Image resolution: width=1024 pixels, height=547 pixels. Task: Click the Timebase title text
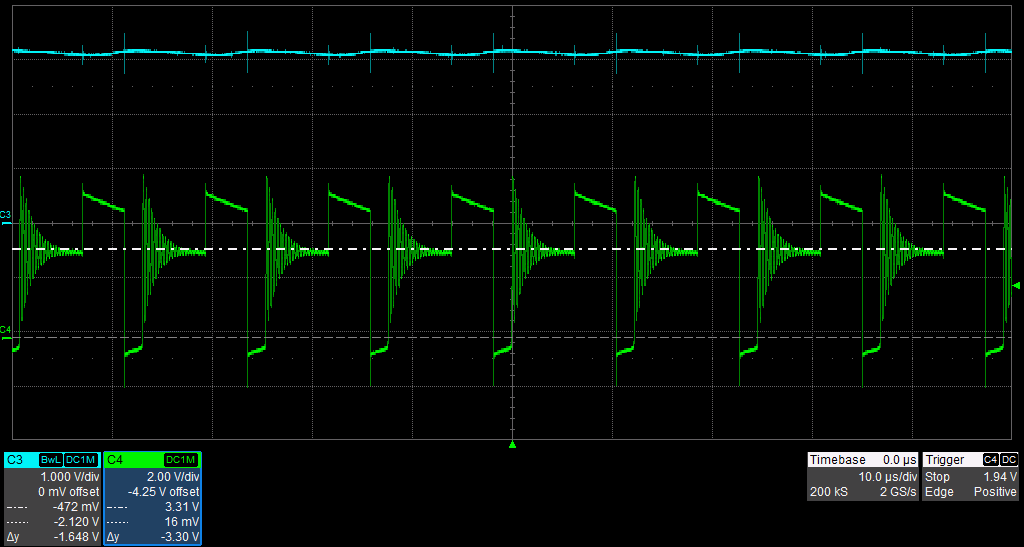838,460
